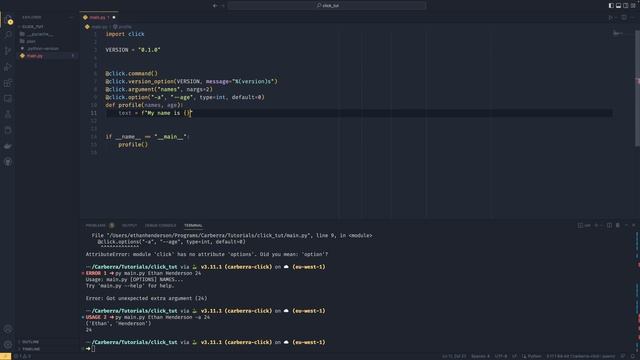
Task: Click the def profile(names, age) line
Action: point(144,105)
